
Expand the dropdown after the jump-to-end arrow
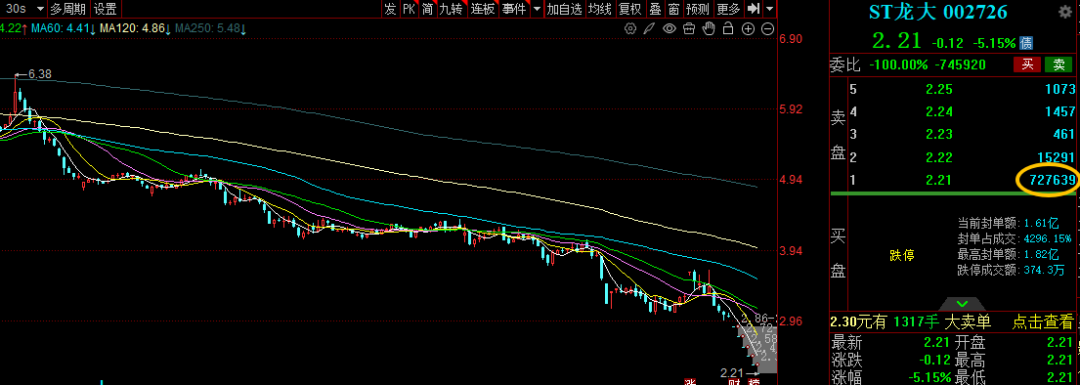769,9
